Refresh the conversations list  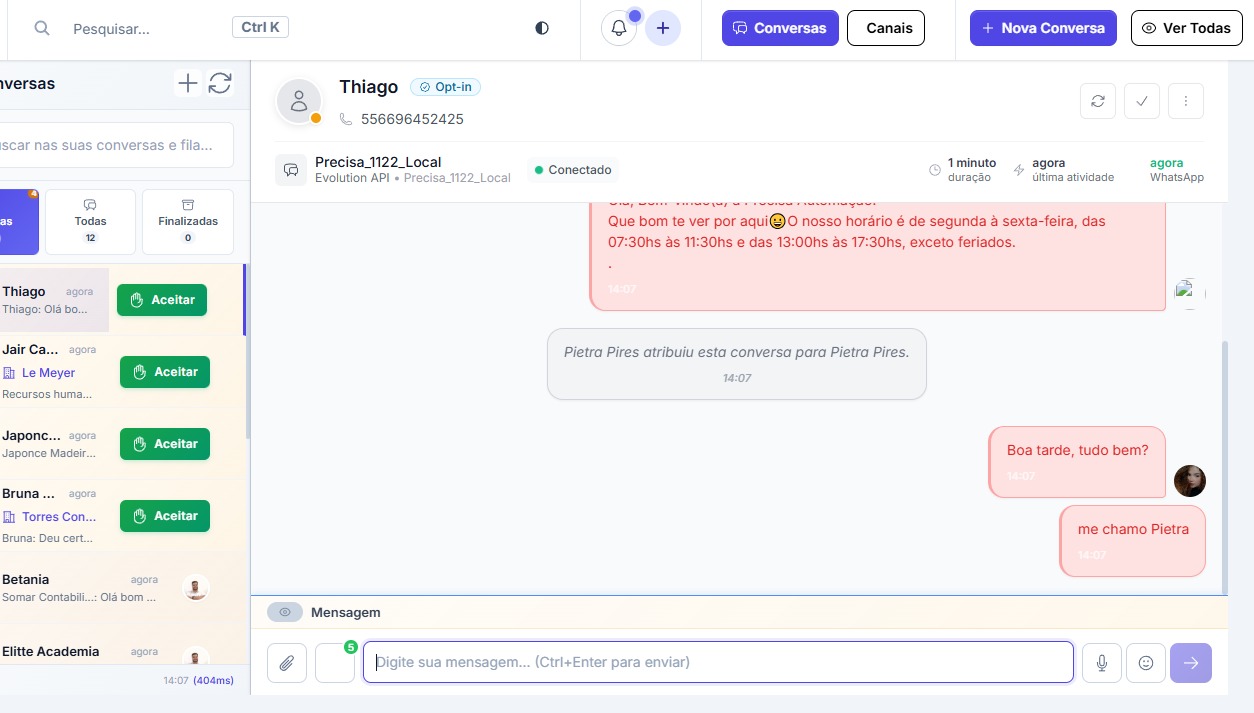coord(220,84)
